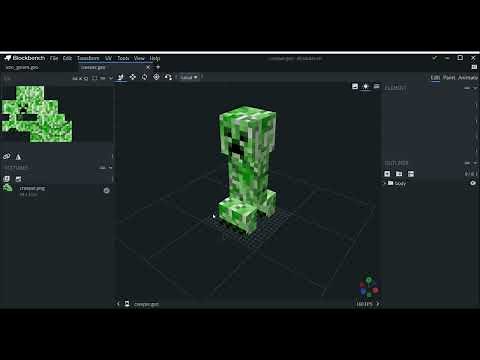This screenshot has width=480, height=360.
Task: Click the blue Z axis on gizmo
Action: pyautogui.click(x=363, y=291)
